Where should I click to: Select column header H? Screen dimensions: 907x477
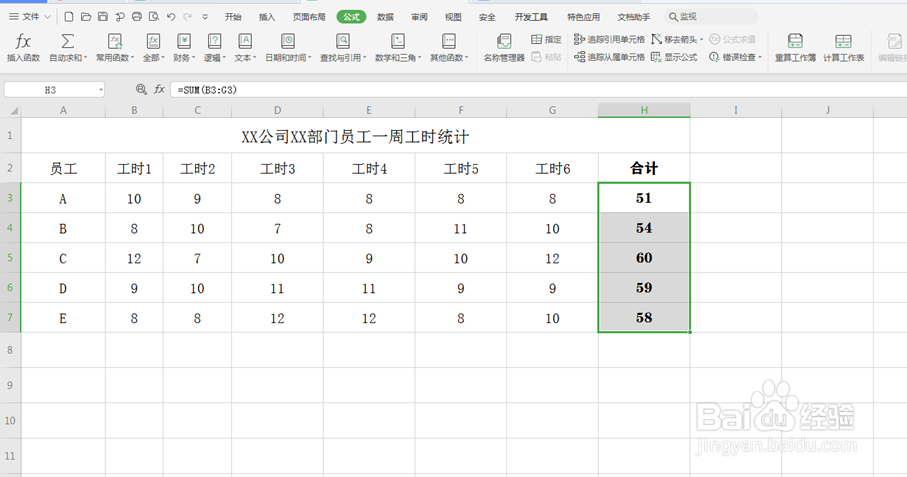point(644,110)
